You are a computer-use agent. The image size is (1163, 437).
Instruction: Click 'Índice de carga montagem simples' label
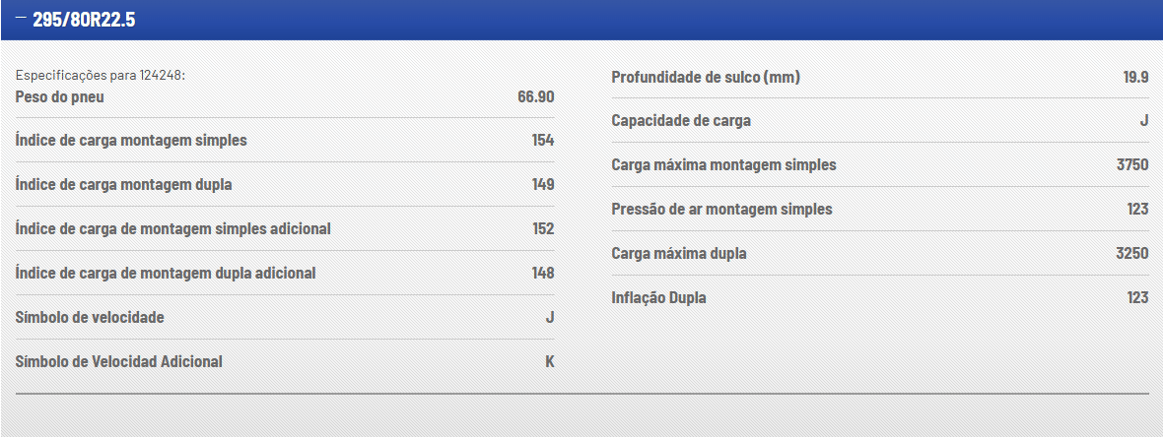click(131, 140)
